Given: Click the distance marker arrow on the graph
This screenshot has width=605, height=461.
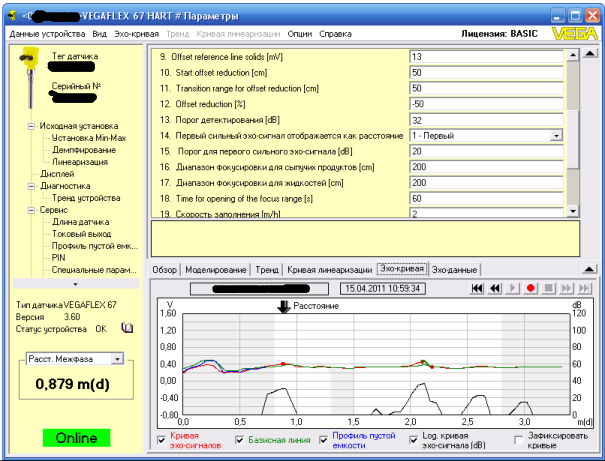Looking at the screenshot, I should [x=284, y=307].
